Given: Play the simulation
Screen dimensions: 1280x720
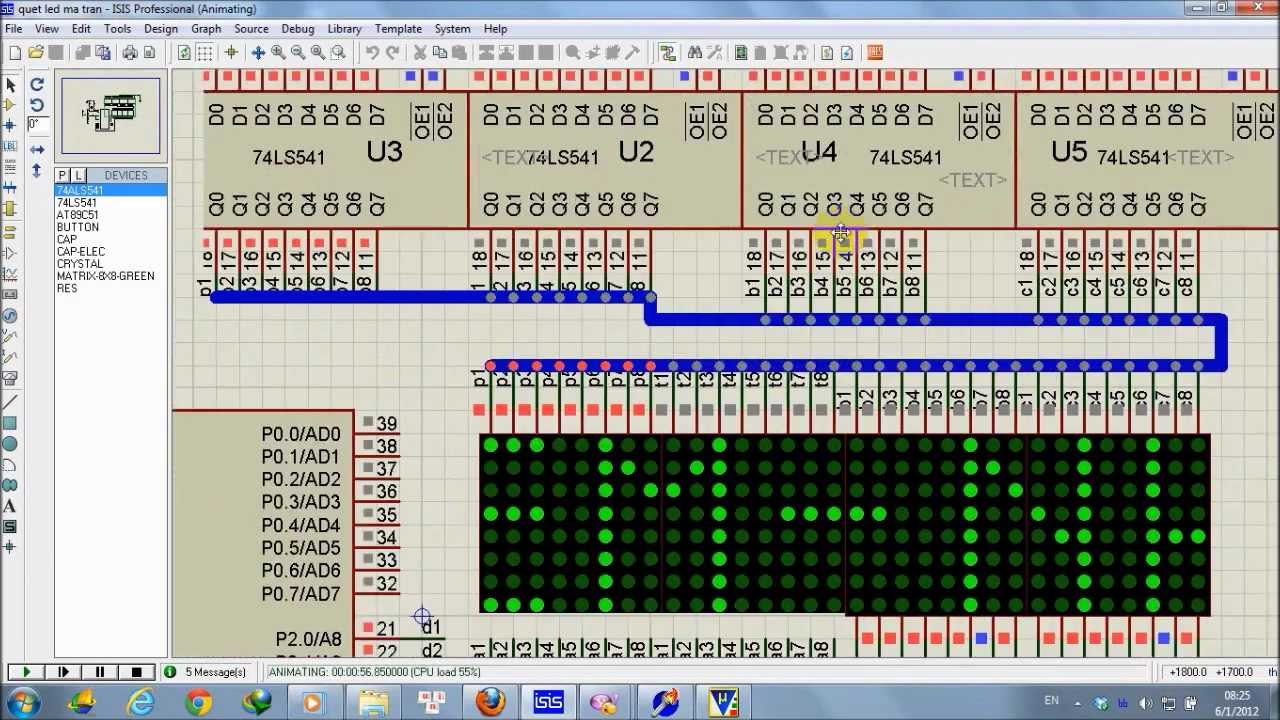Looking at the screenshot, I should pyautogui.click(x=27, y=672).
